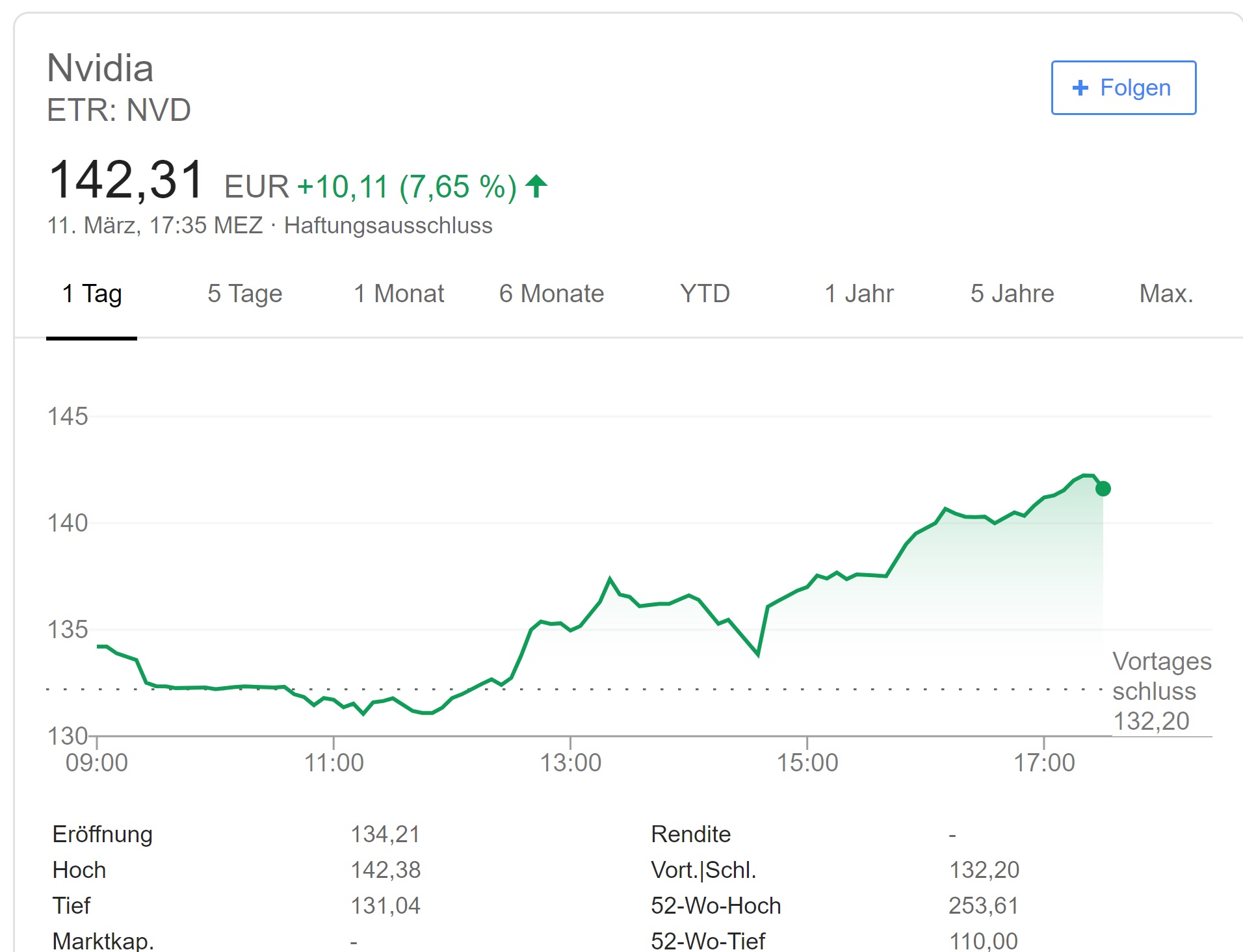Click the 142,31 current price

click(x=127, y=180)
